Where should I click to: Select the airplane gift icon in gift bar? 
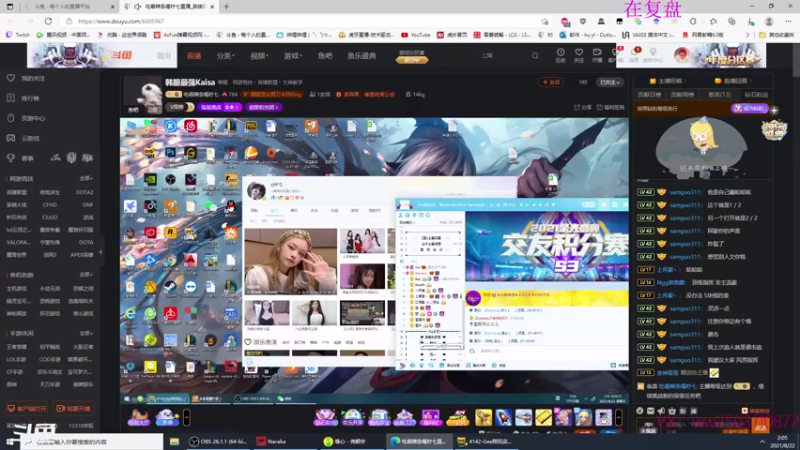click(x=523, y=417)
